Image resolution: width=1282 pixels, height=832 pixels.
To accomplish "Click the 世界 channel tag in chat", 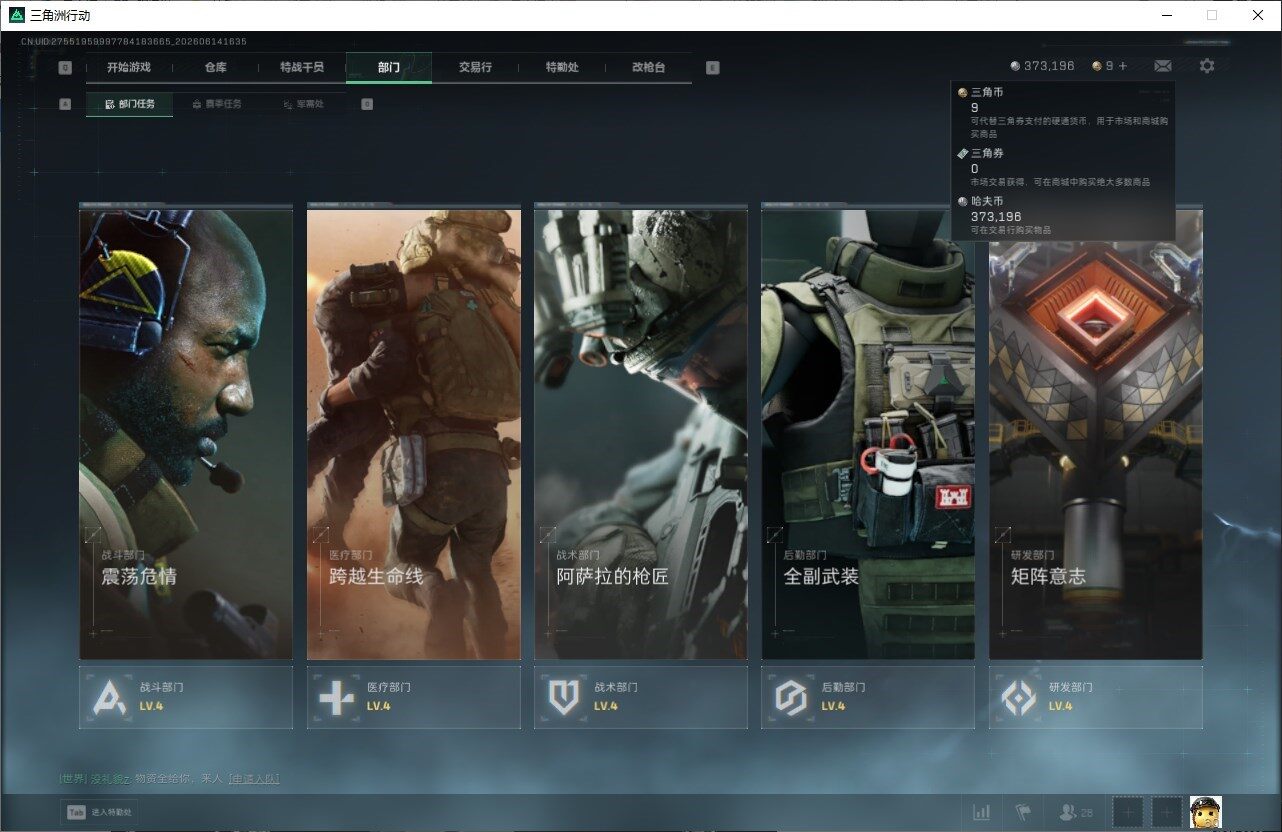I will 73,778.
